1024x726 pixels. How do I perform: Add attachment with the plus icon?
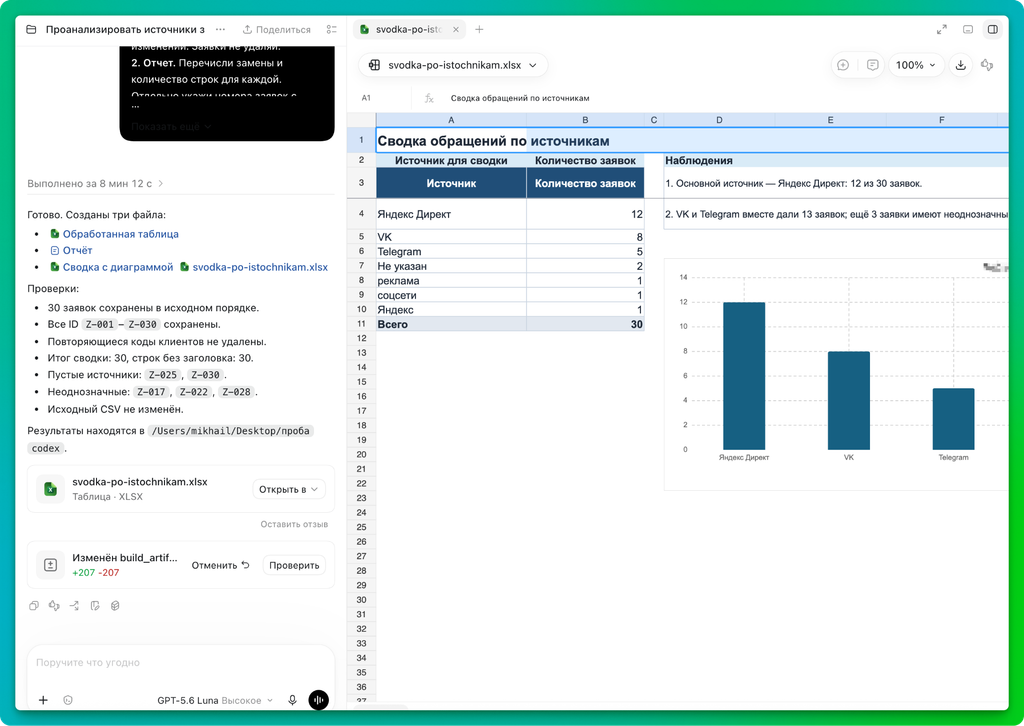43,700
